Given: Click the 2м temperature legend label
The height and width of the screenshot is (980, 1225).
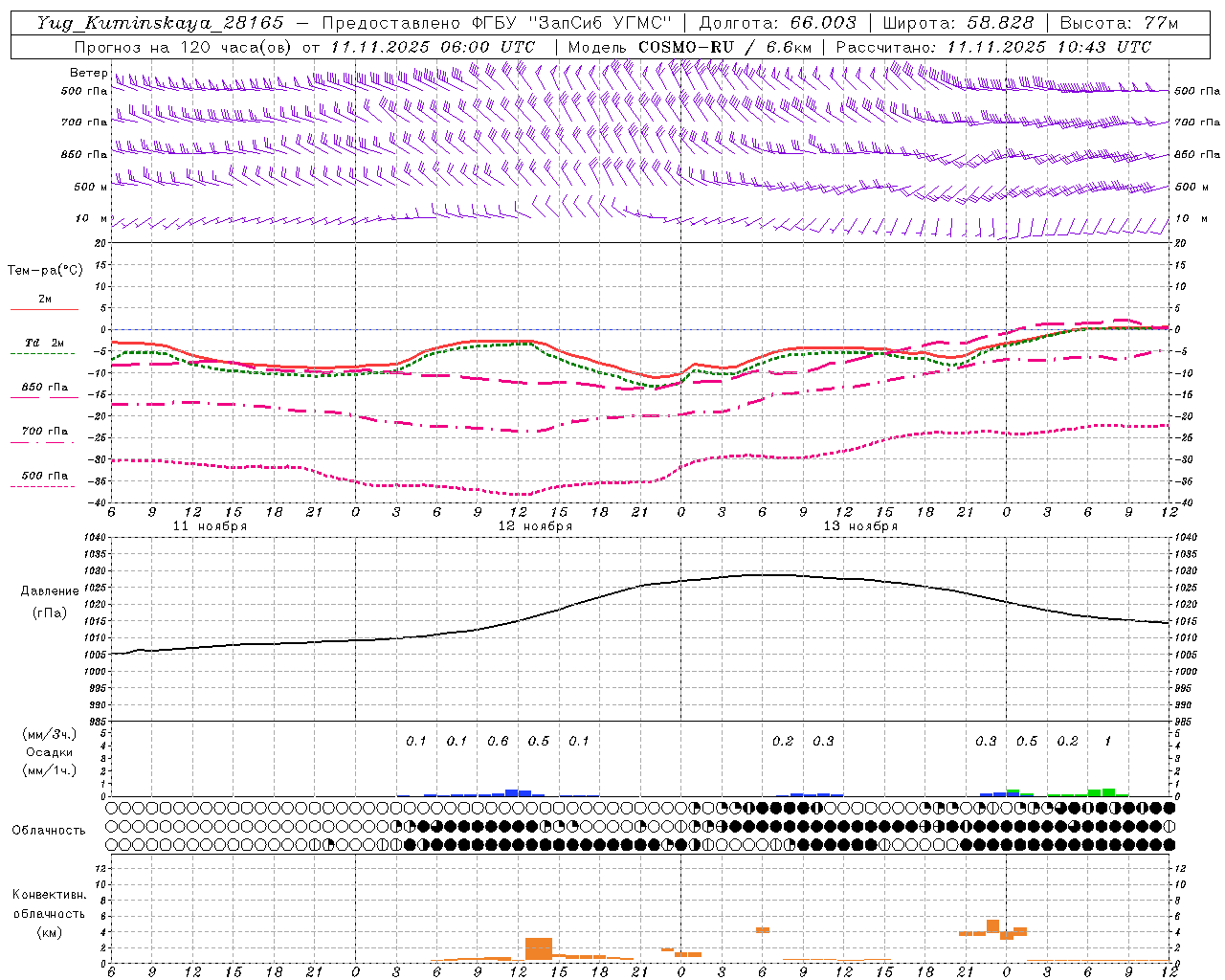Looking at the screenshot, I should (45, 299).
